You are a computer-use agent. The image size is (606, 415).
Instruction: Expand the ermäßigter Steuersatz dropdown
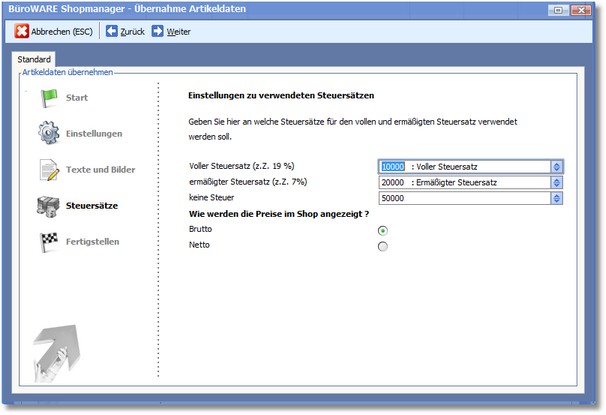pos(557,182)
